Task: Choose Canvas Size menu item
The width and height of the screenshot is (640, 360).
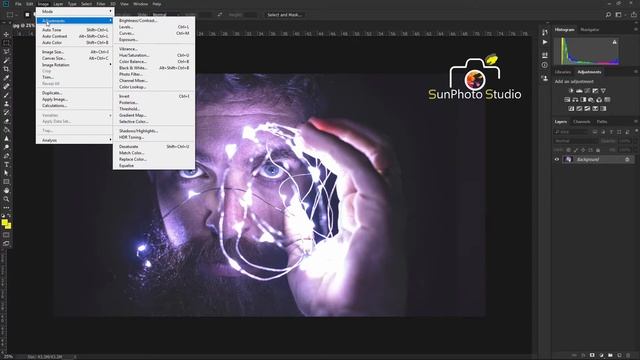Action: pos(75,58)
